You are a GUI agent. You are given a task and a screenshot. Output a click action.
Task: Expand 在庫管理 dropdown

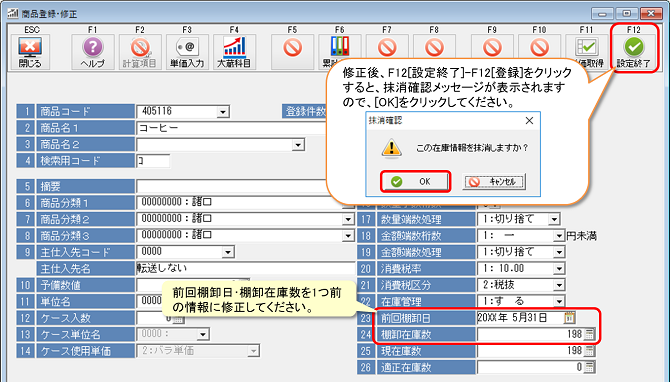tap(559, 301)
